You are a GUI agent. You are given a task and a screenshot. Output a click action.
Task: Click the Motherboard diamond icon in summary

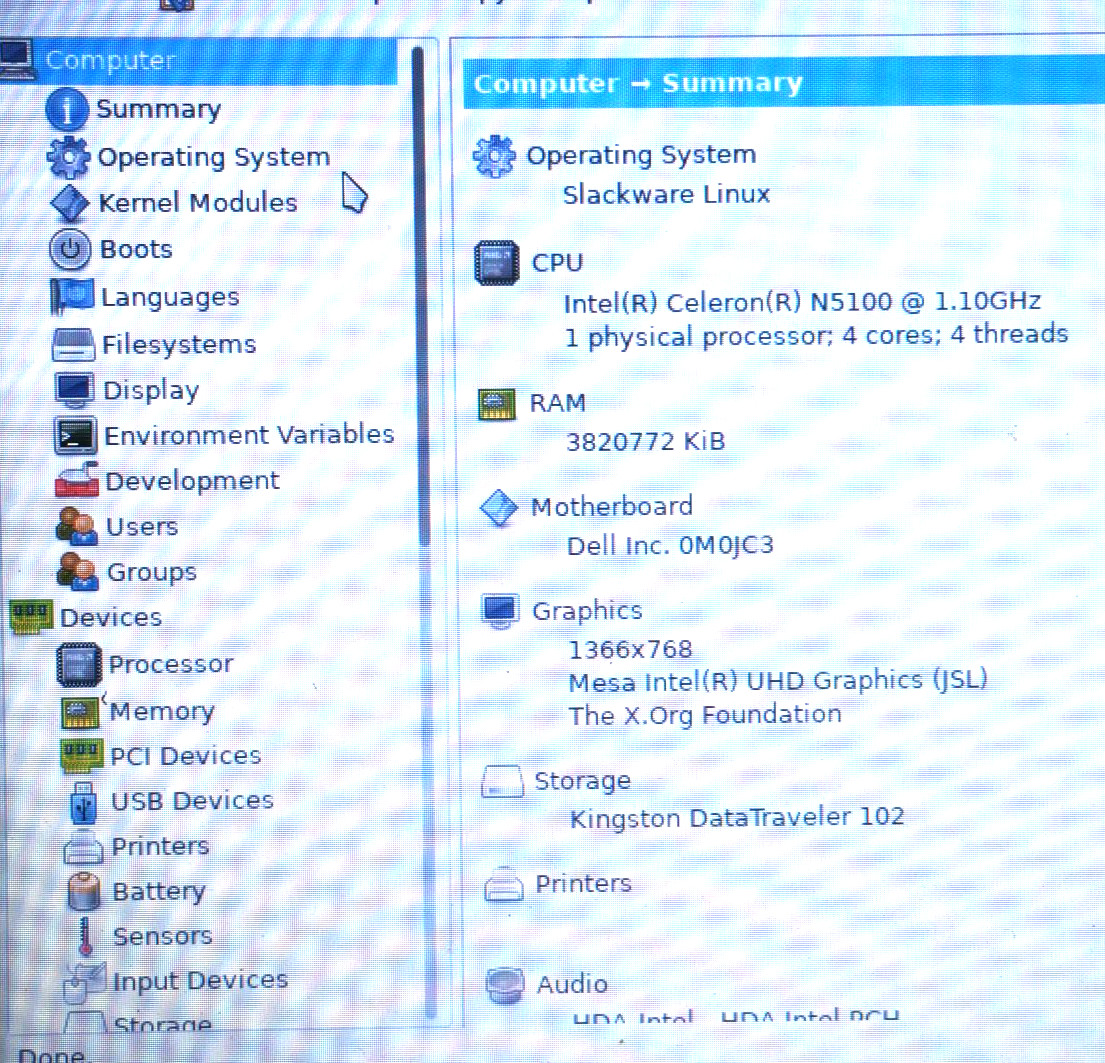coord(499,508)
